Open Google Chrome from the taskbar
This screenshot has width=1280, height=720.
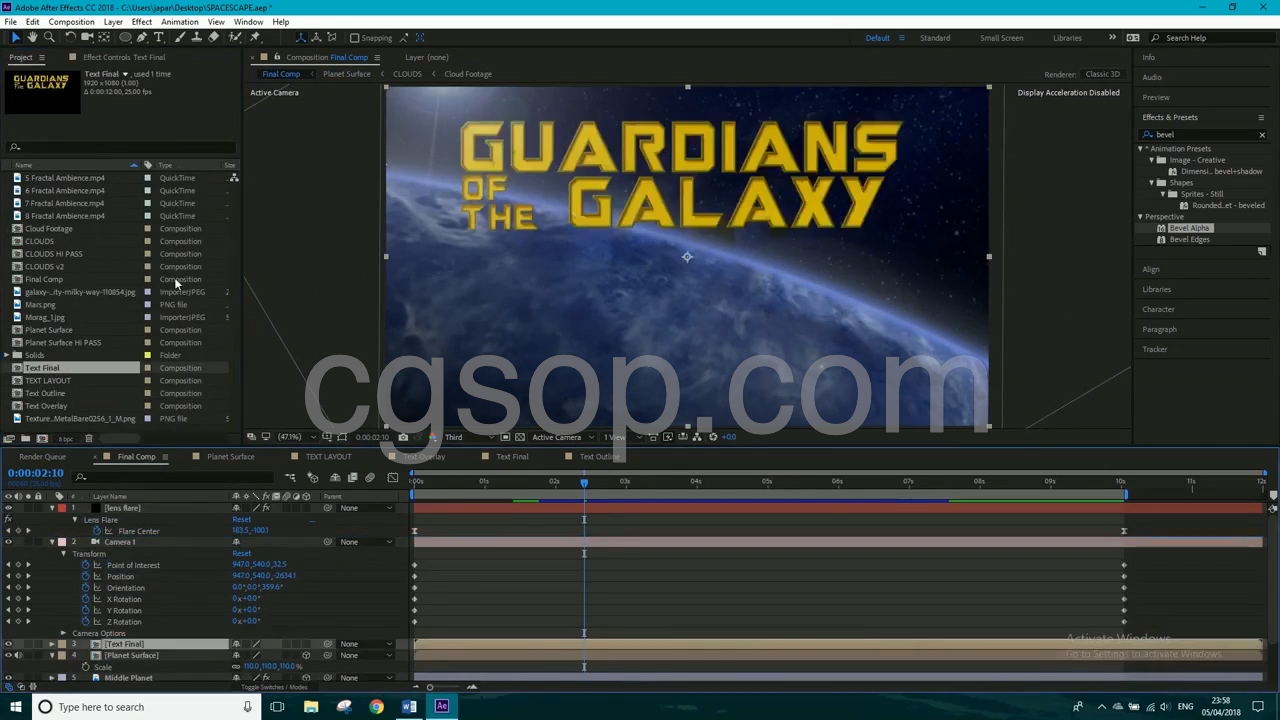(376, 707)
